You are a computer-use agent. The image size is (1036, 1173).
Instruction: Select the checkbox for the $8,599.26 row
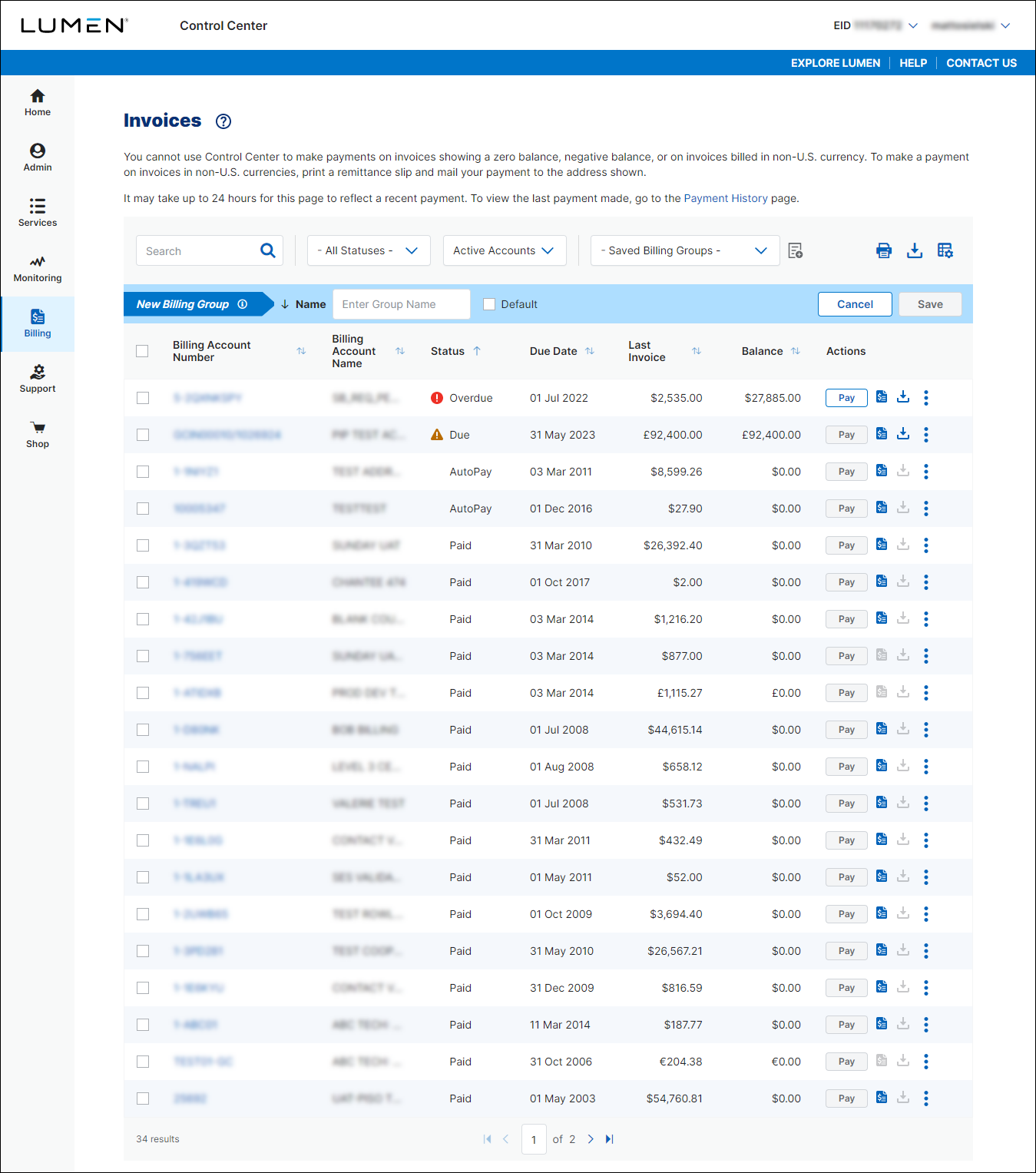pos(143,472)
